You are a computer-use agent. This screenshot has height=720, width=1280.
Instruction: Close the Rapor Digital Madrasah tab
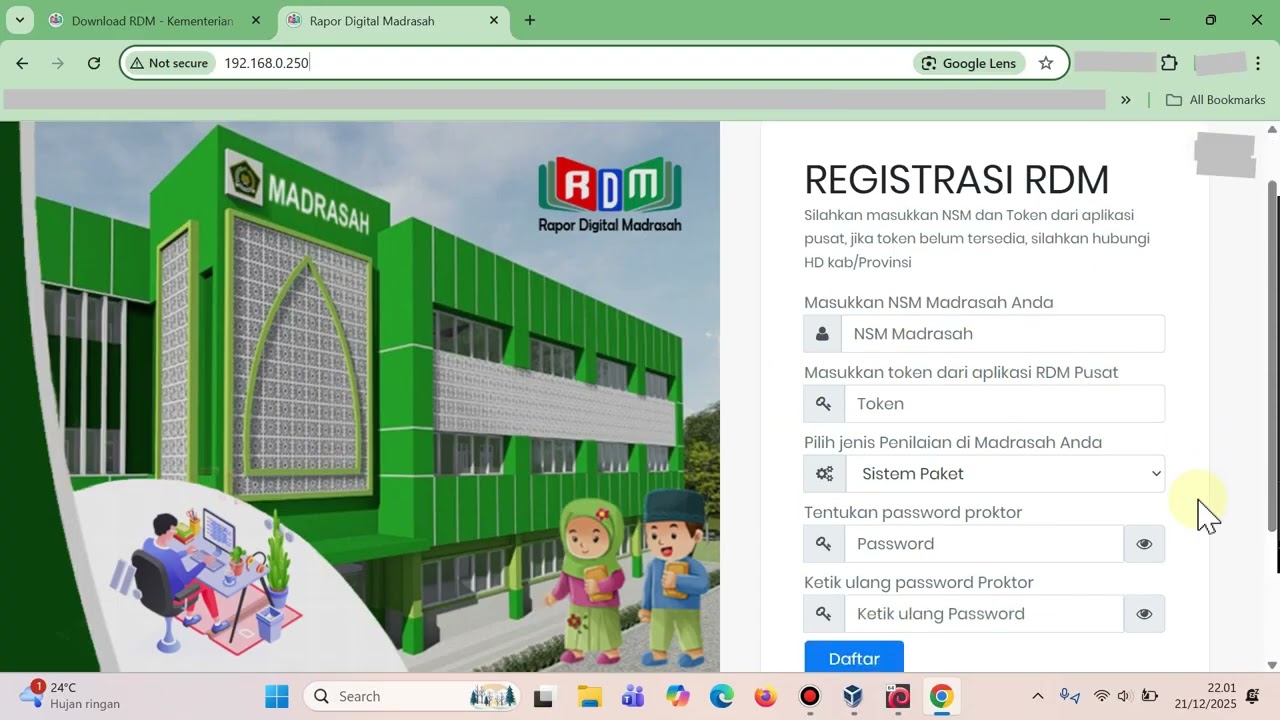point(493,20)
